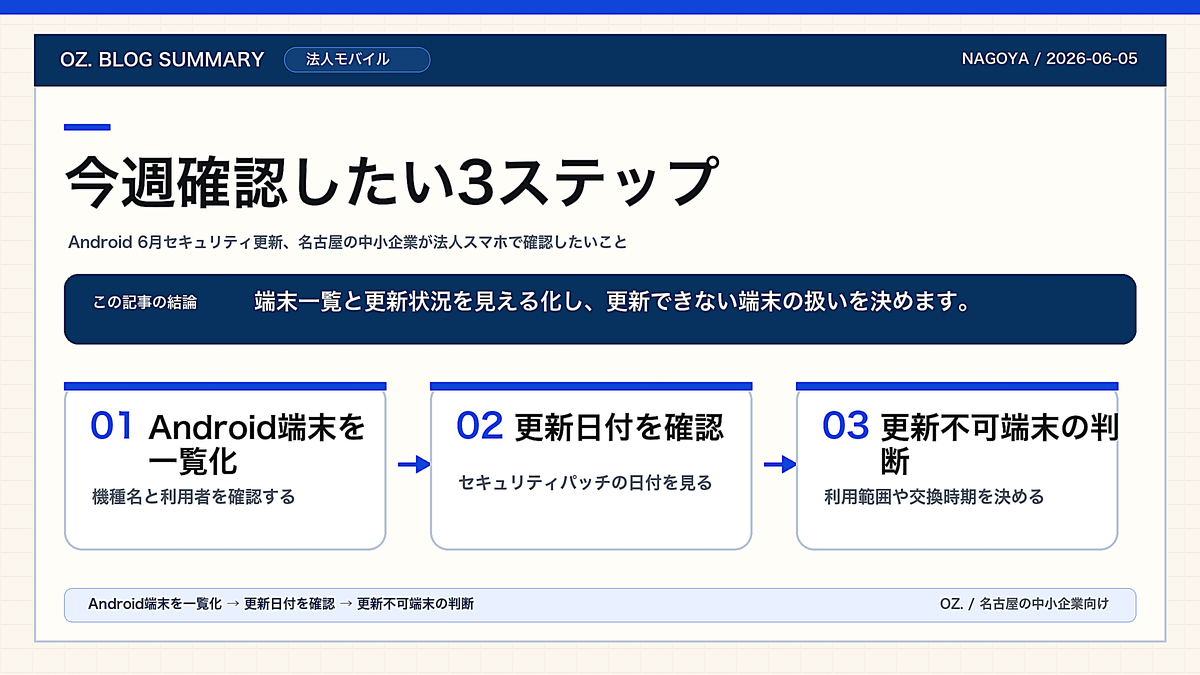Viewport: 1200px width, 675px height.
Task: Click the conclusion sentence 端末一覧と更新状況を見える化し
Action: click(x=613, y=302)
